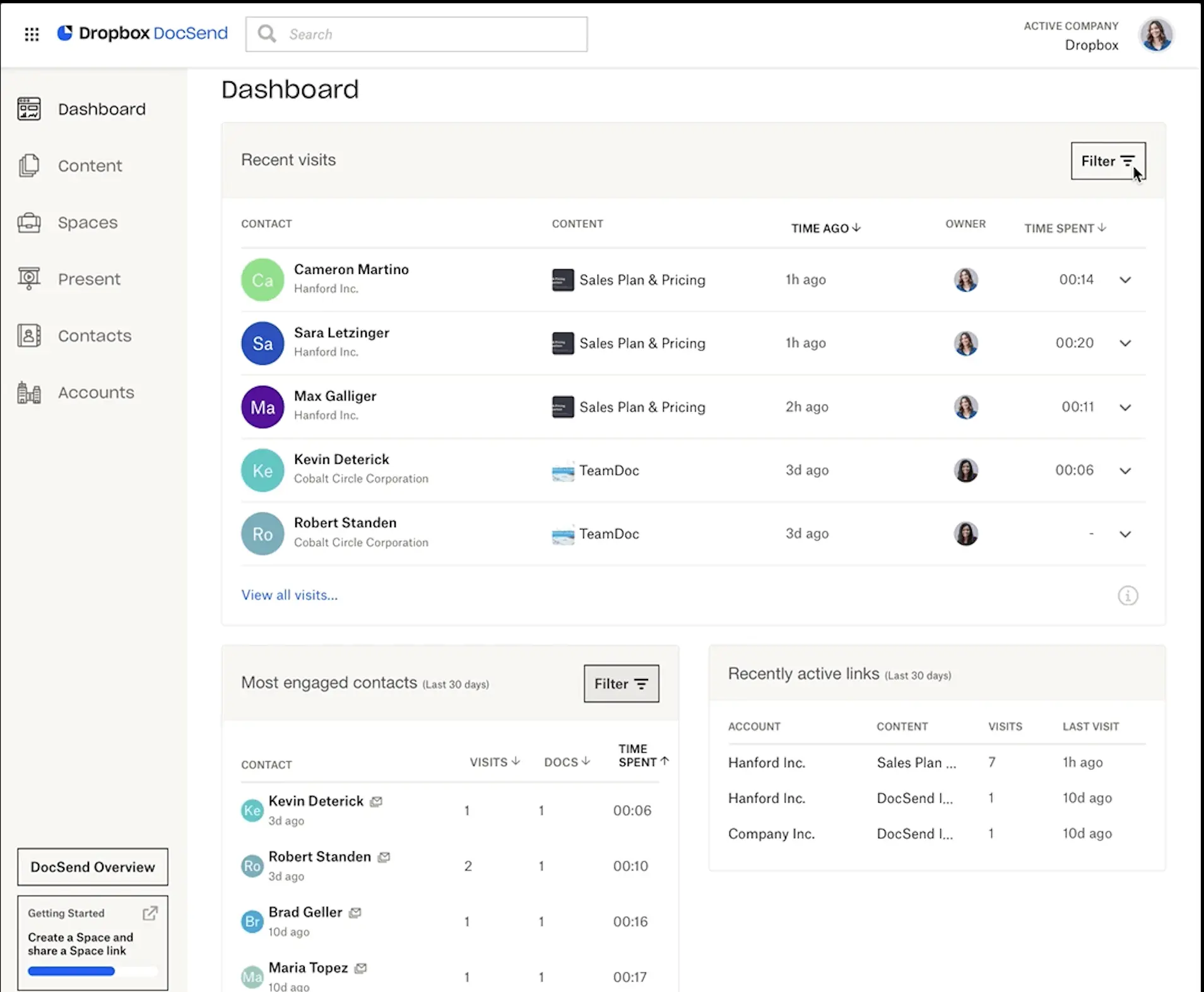Open Getting Started external link icon

click(150, 913)
